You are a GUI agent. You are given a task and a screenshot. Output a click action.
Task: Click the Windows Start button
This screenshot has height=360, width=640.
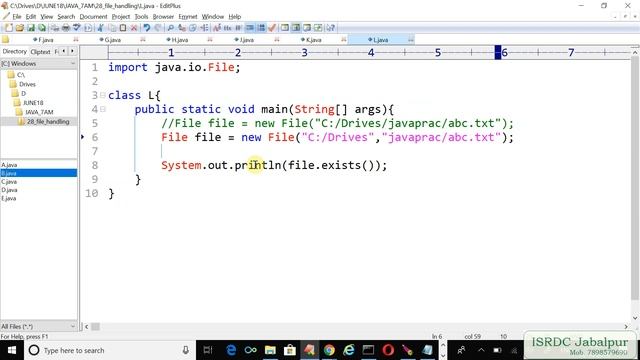[12, 350]
